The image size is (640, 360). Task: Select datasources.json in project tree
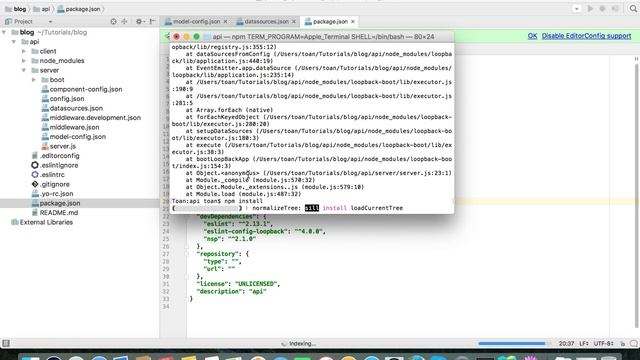[76, 108]
